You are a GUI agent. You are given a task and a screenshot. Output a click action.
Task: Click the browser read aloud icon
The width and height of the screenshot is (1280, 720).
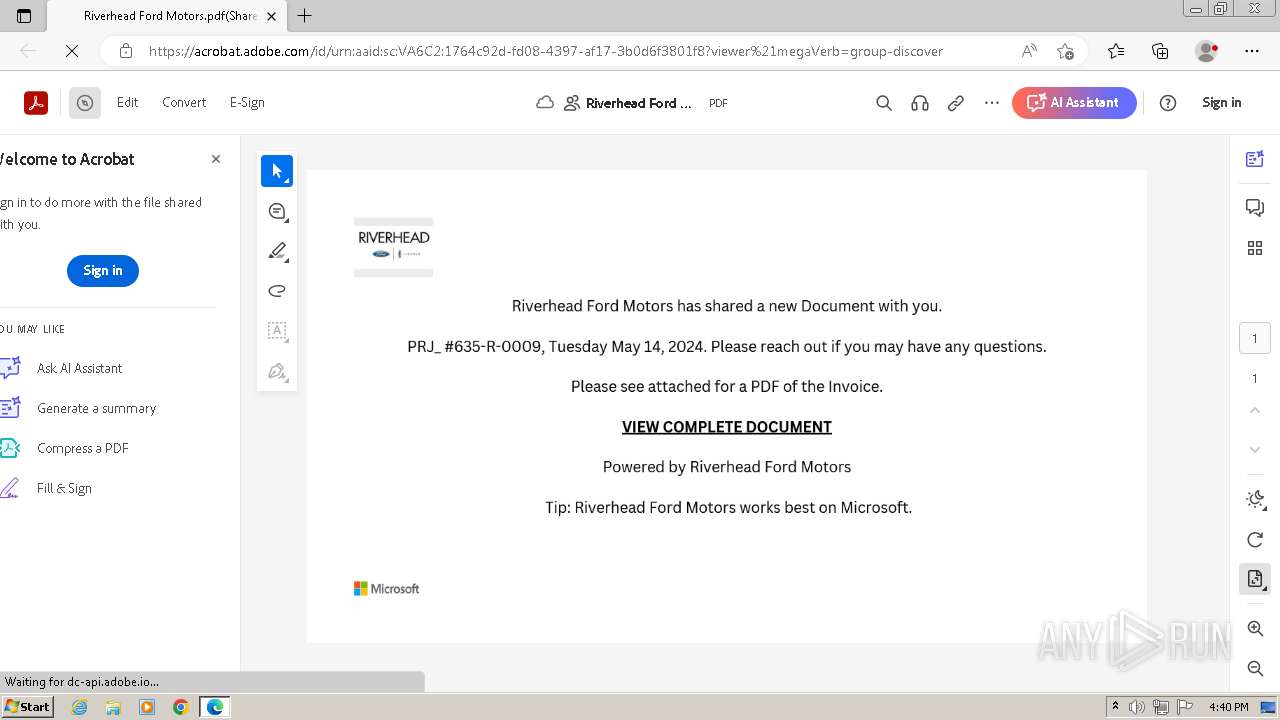1028,51
